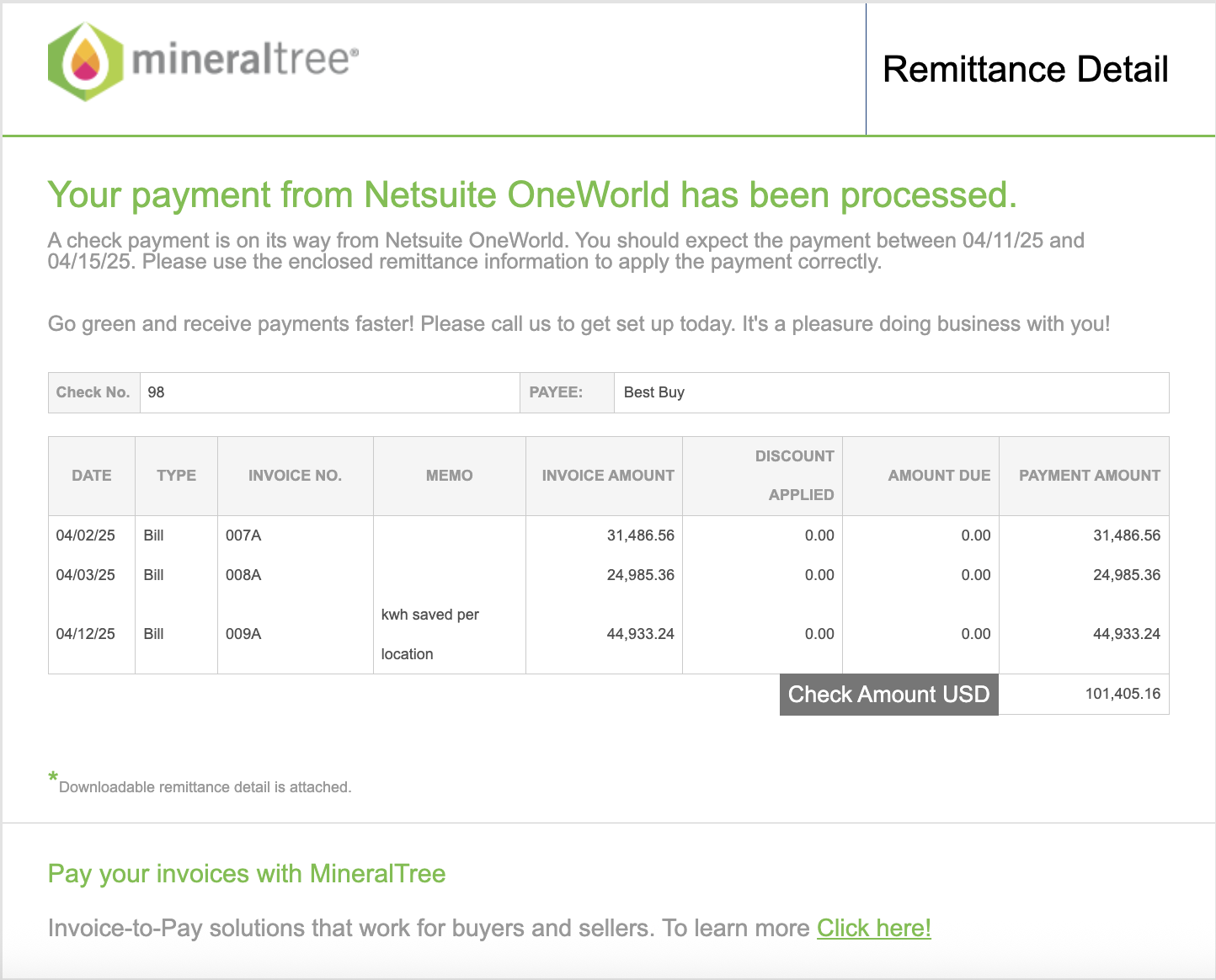The height and width of the screenshot is (980, 1216).
Task: Click the "Bill" type for invoice 007A
Action: click(x=154, y=535)
